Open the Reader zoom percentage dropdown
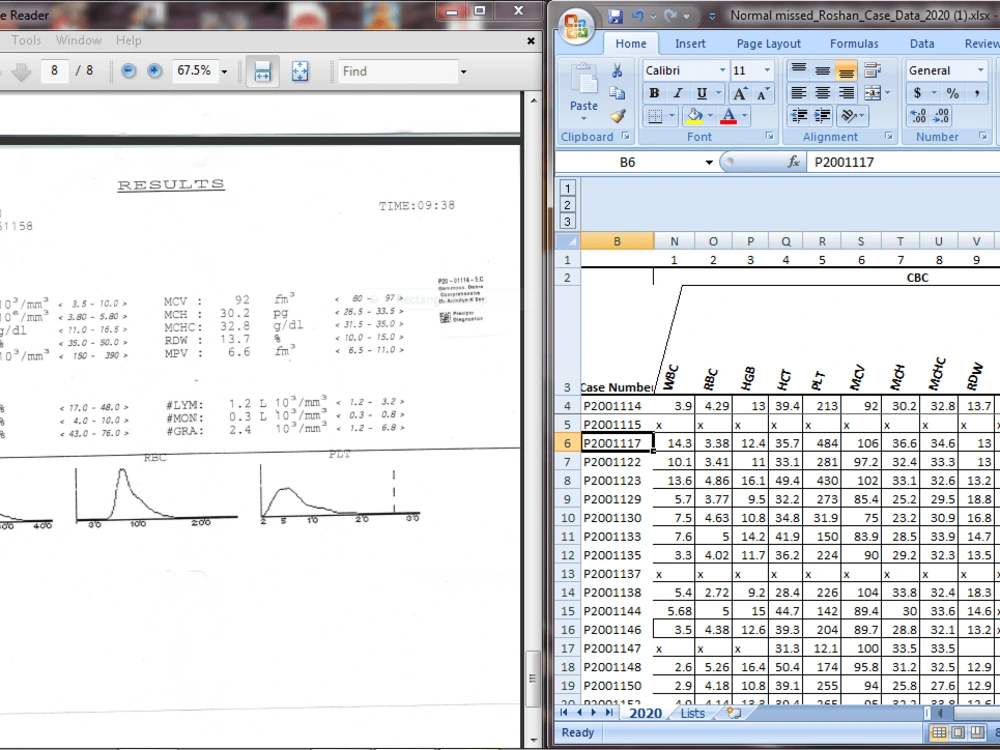1000x750 pixels. pyautogui.click(x=224, y=71)
